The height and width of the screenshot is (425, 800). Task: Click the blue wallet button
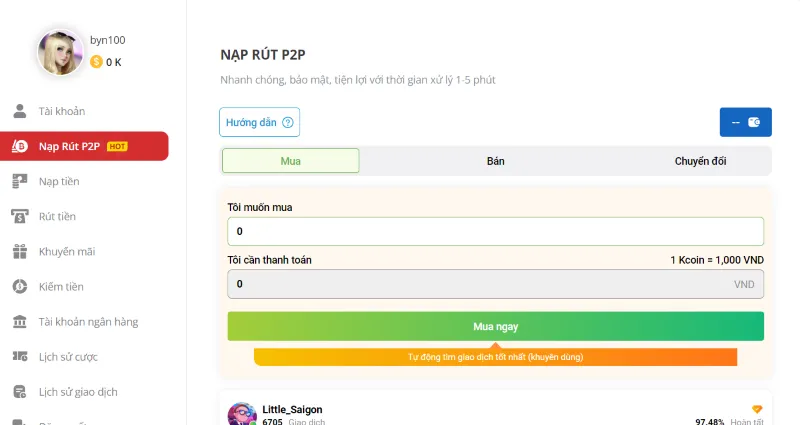click(x=745, y=122)
